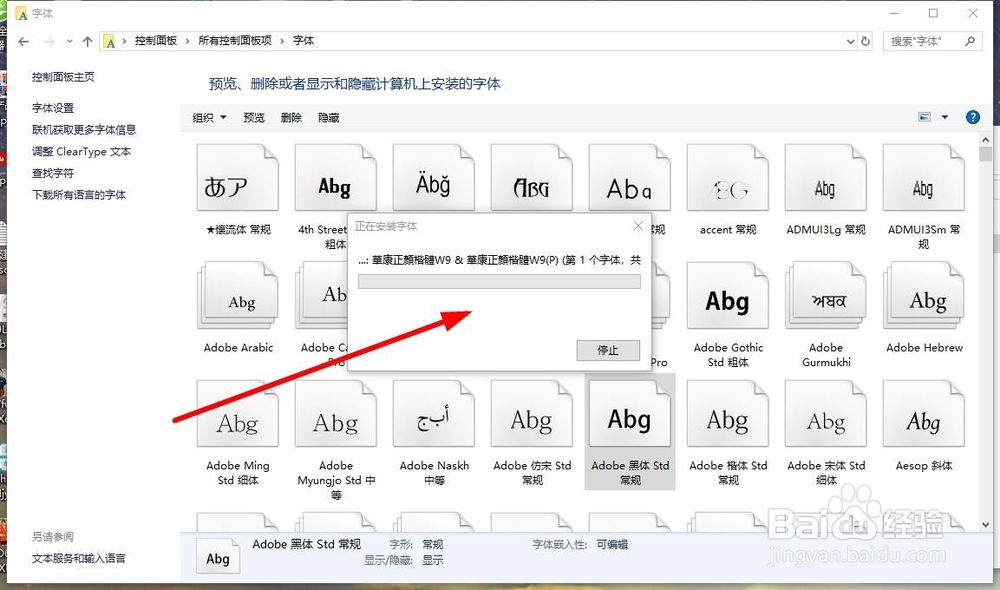1000x590 pixels.
Task: Select the Adobe Gurmukhi font icon
Action: coord(826,295)
